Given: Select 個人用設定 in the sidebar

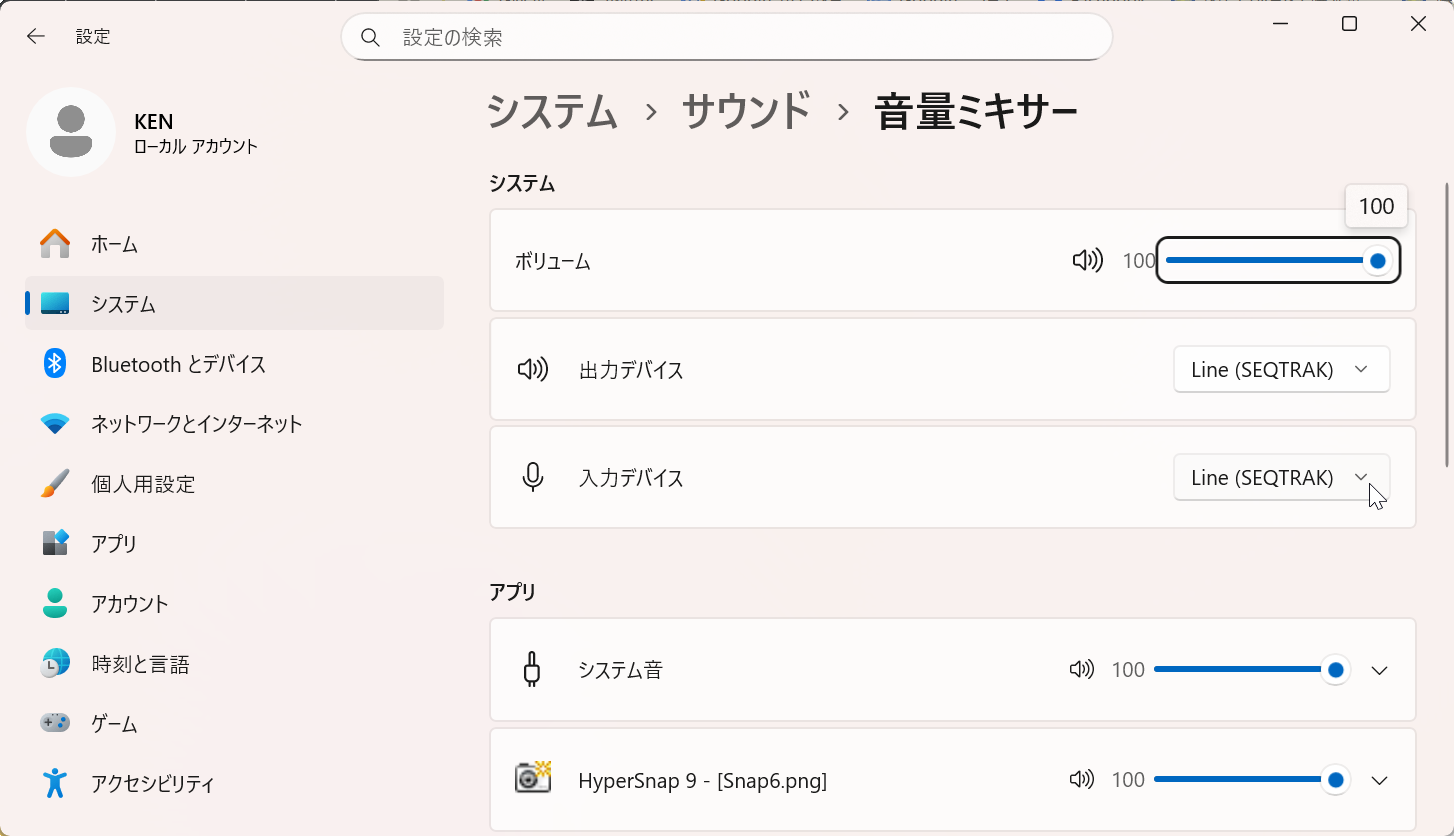Looking at the screenshot, I should point(143,484).
